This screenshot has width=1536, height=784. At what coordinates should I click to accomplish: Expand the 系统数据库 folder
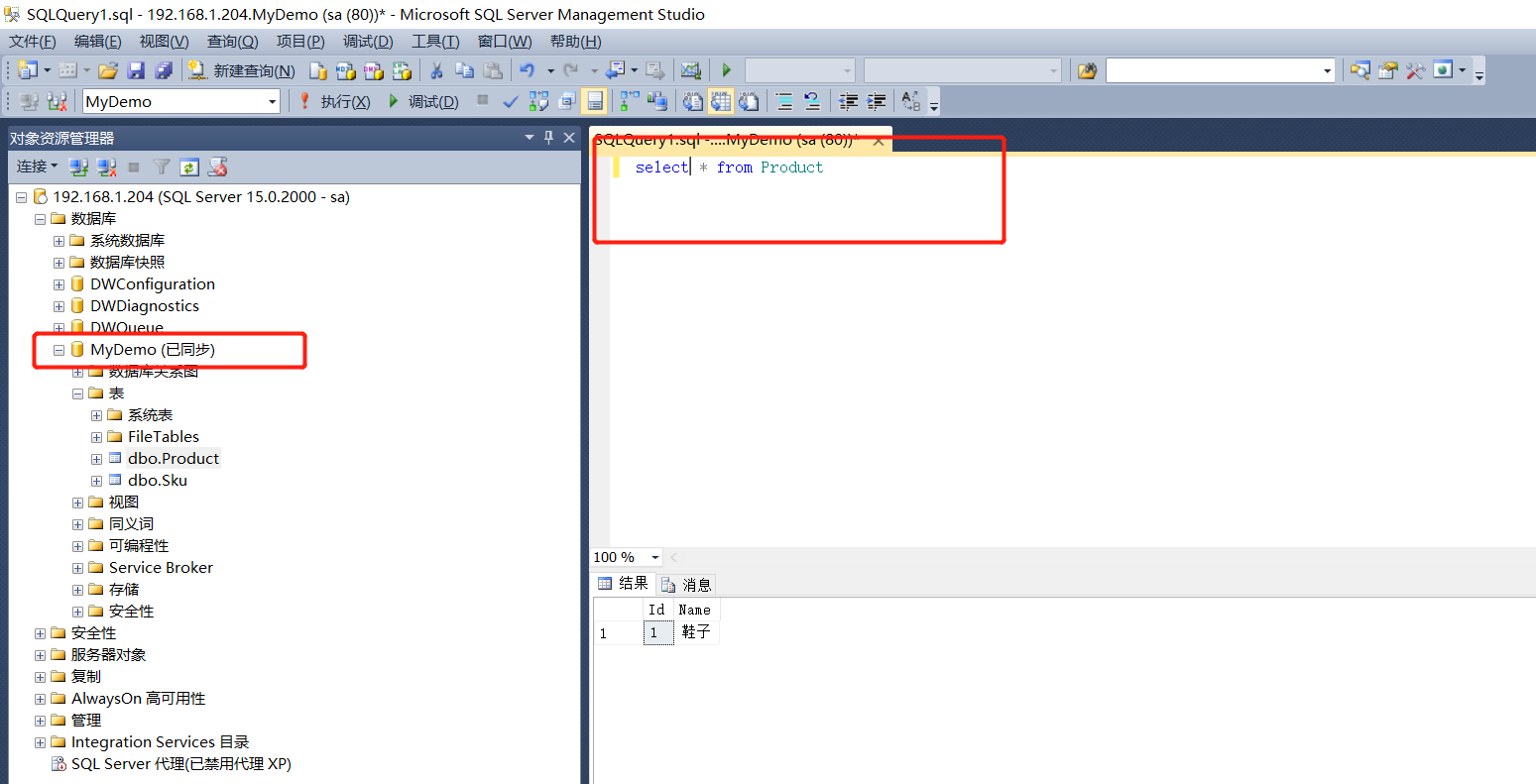pos(59,241)
